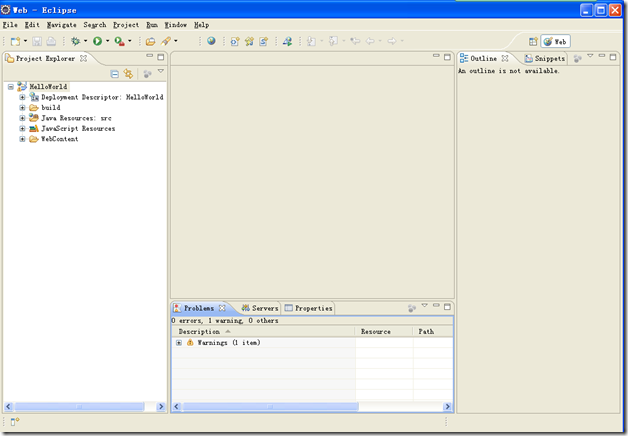Open the Project Explorer view menu triangle

coord(161,71)
